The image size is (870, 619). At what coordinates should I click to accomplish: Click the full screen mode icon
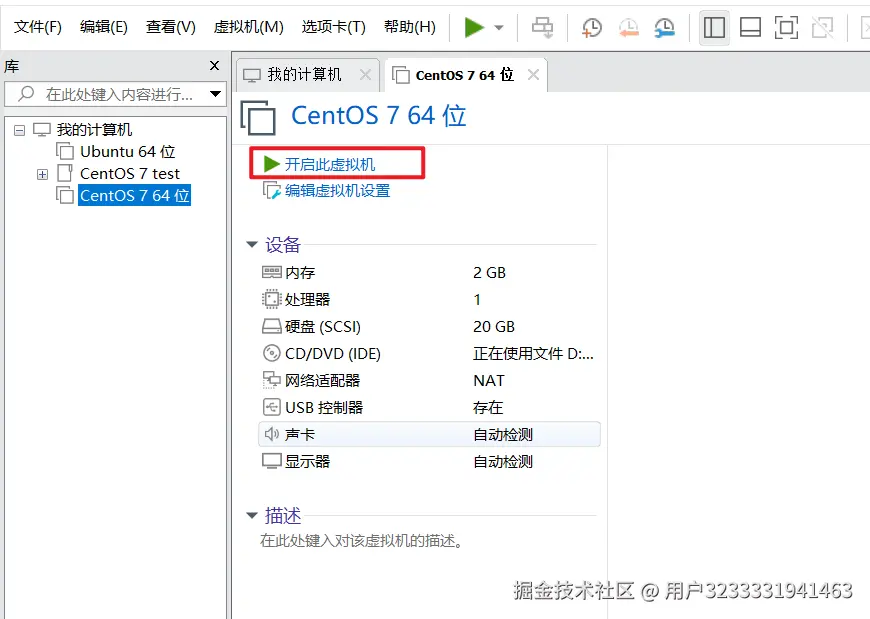pyautogui.click(x=786, y=27)
